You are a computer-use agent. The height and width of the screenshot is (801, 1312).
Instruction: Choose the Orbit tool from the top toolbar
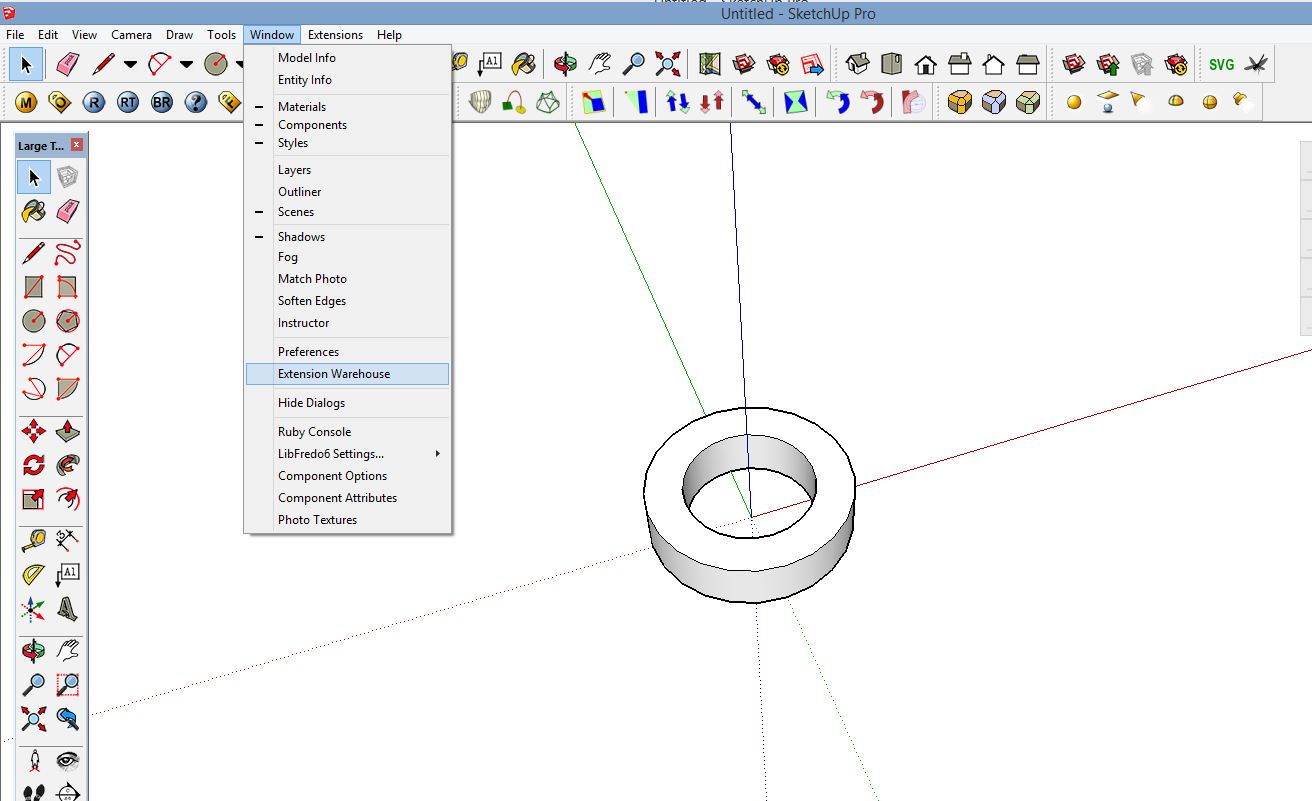(563, 63)
